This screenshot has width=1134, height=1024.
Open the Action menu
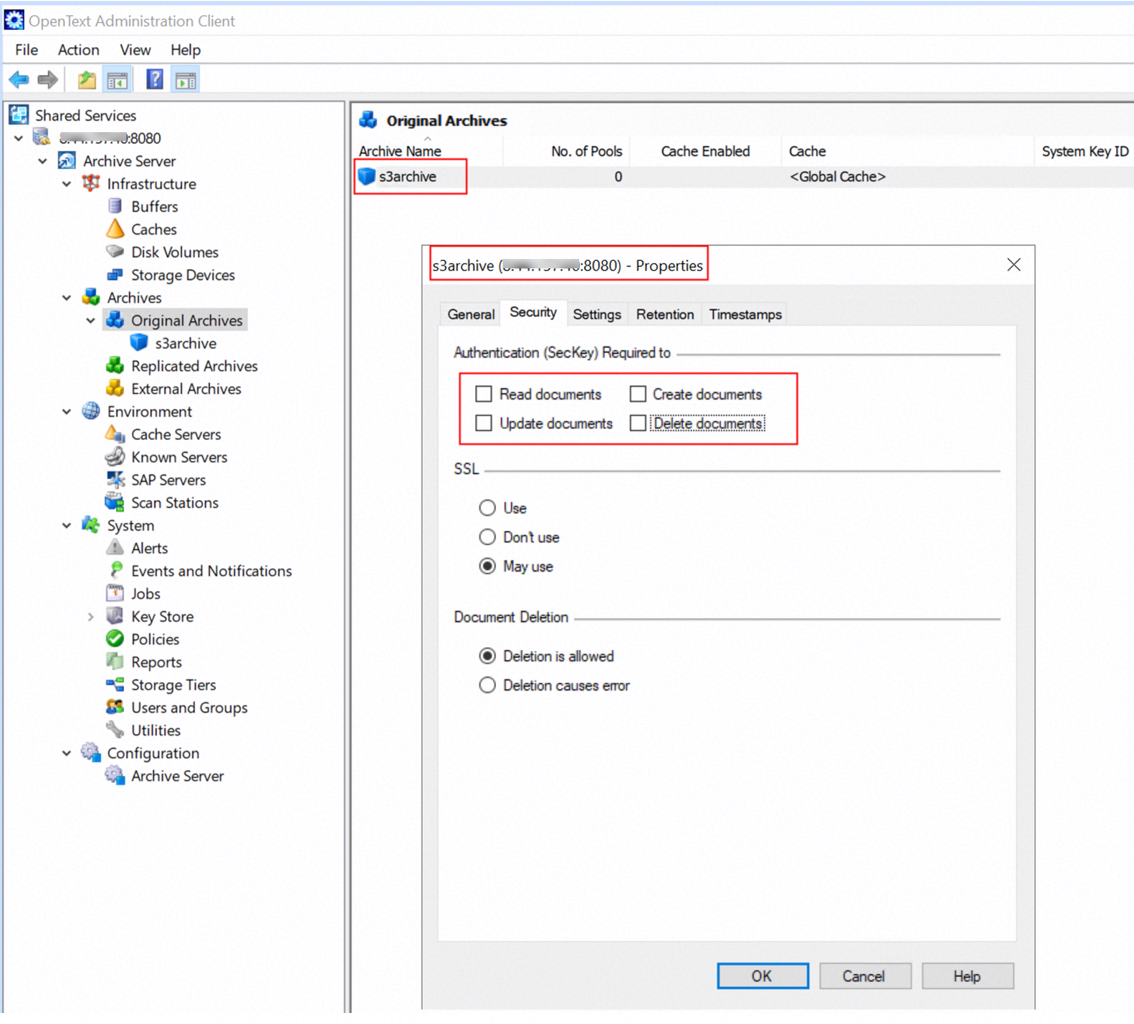click(79, 50)
